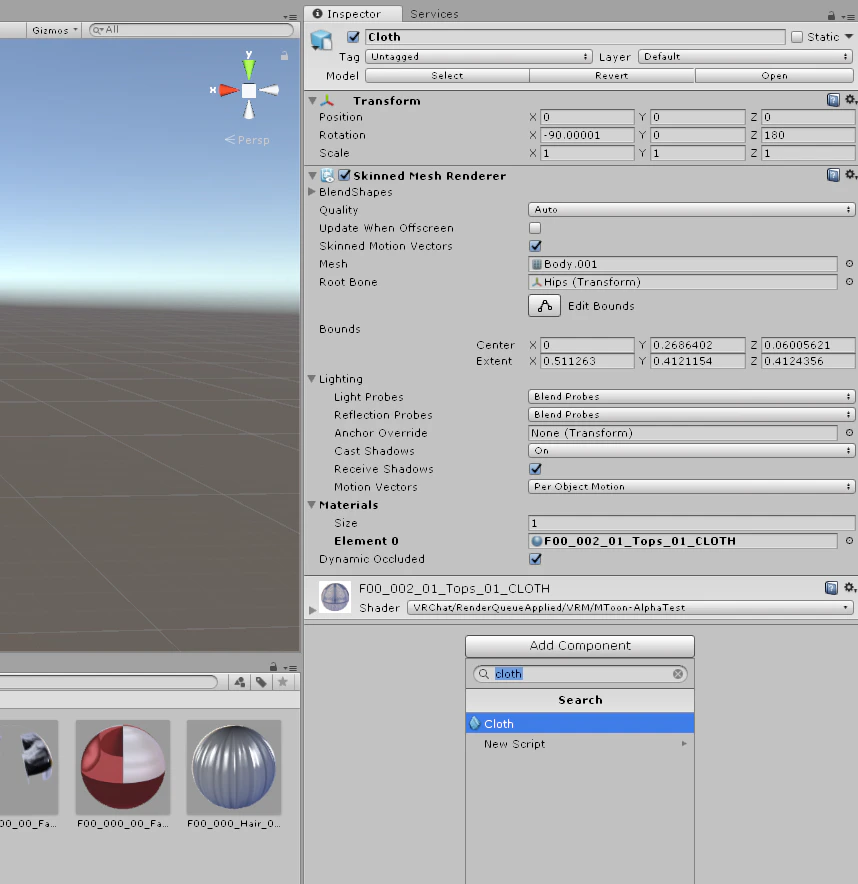Open Skinned Mesh Renderer gear settings menu

click(x=850, y=175)
